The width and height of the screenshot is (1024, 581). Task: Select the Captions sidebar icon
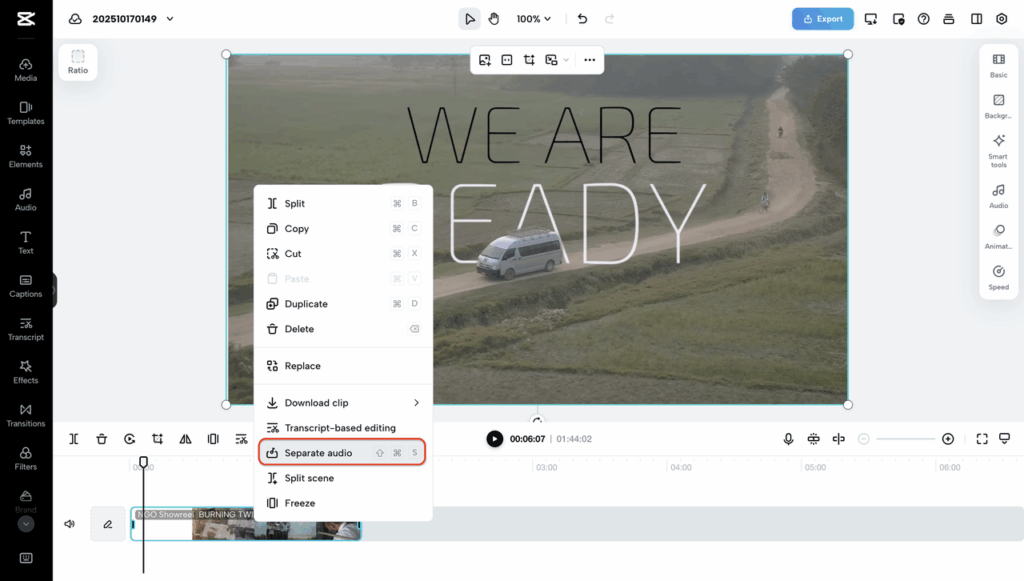click(x=26, y=285)
